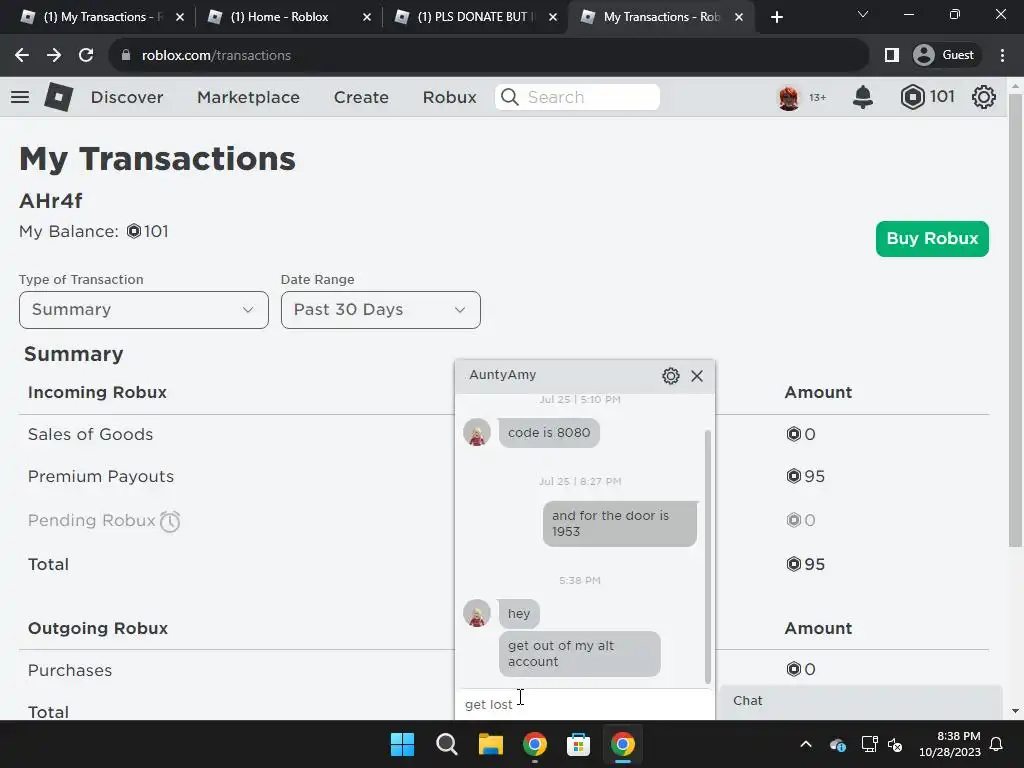Screen dimensions: 1024x768
Task: Click the Pending Robux clock icon
Action: click(170, 521)
